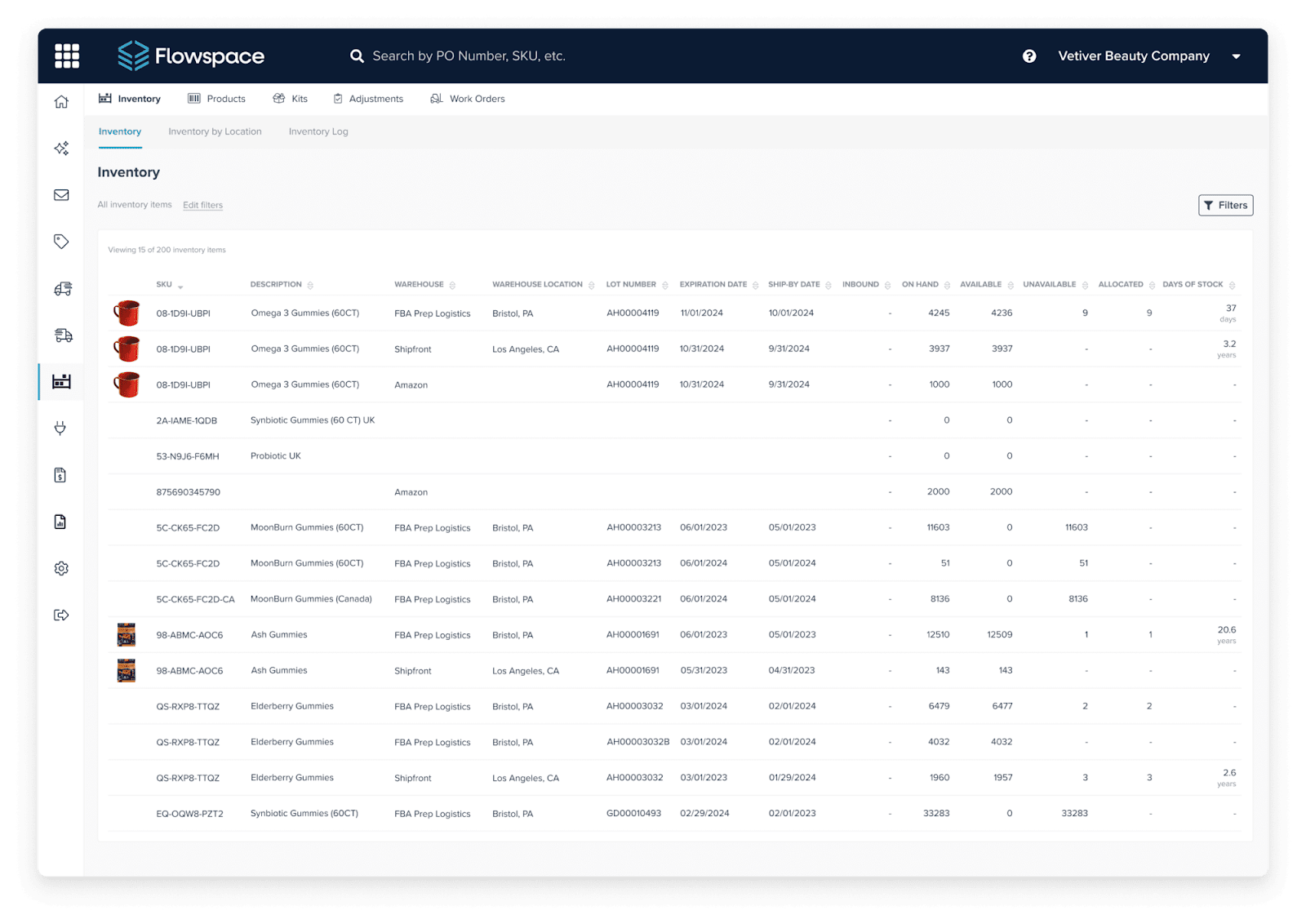
Task: Click Probiotic UK description
Action: (x=276, y=456)
